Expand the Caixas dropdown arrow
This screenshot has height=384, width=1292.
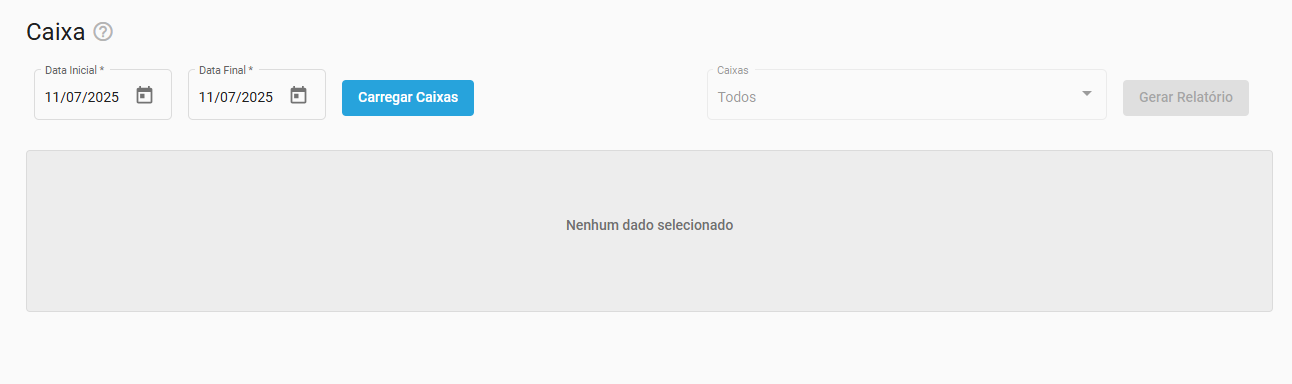point(1087,93)
